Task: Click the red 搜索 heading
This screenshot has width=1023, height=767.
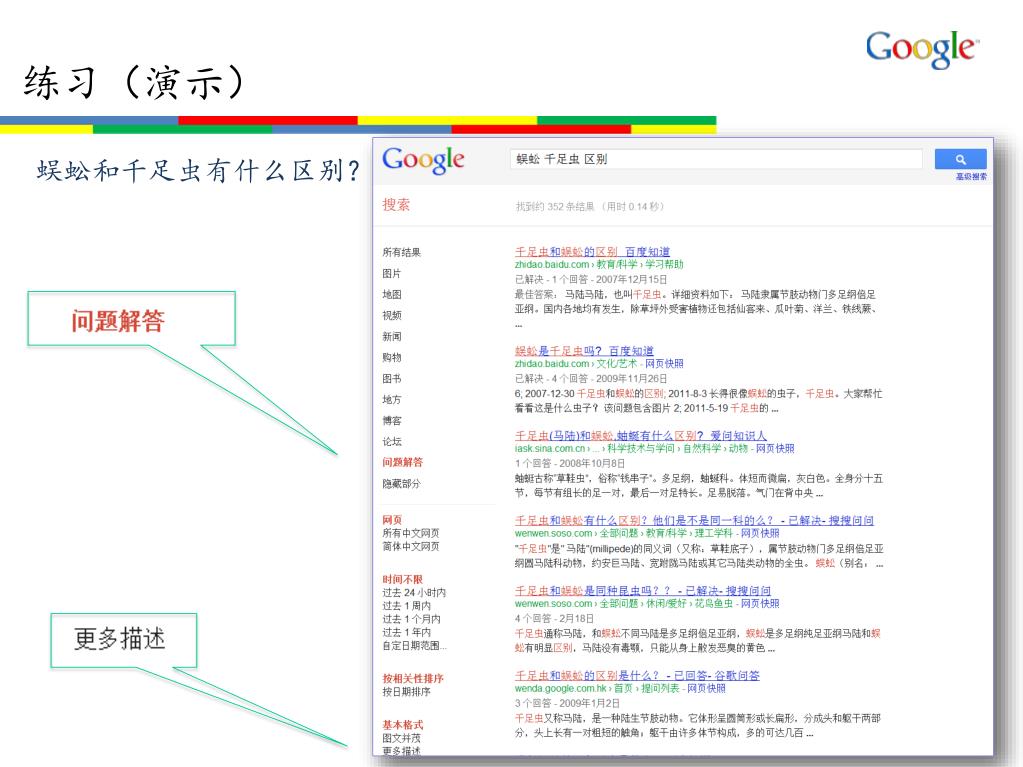Action: pos(396,205)
